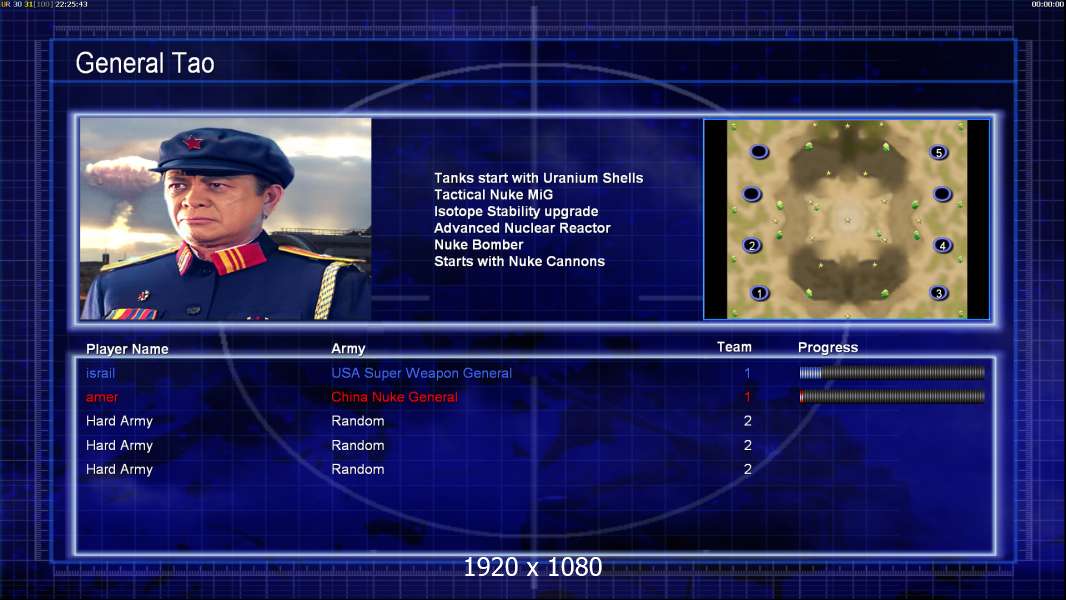The height and width of the screenshot is (600, 1066).
Task: Click the "Army" column header
Action: pos(348,349)
